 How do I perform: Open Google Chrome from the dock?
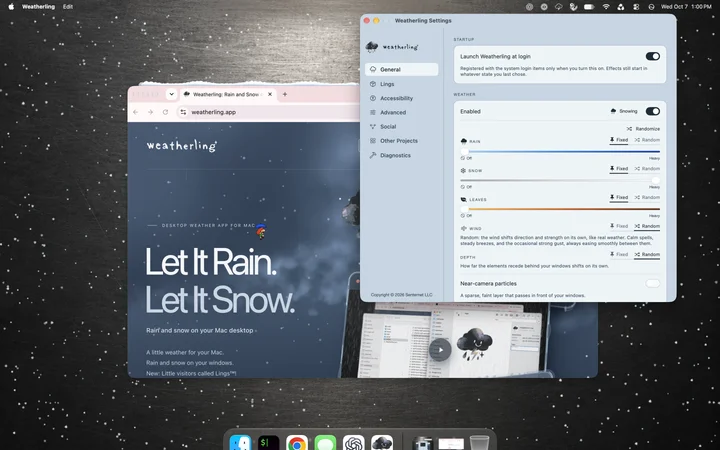(x=297, y=443)
